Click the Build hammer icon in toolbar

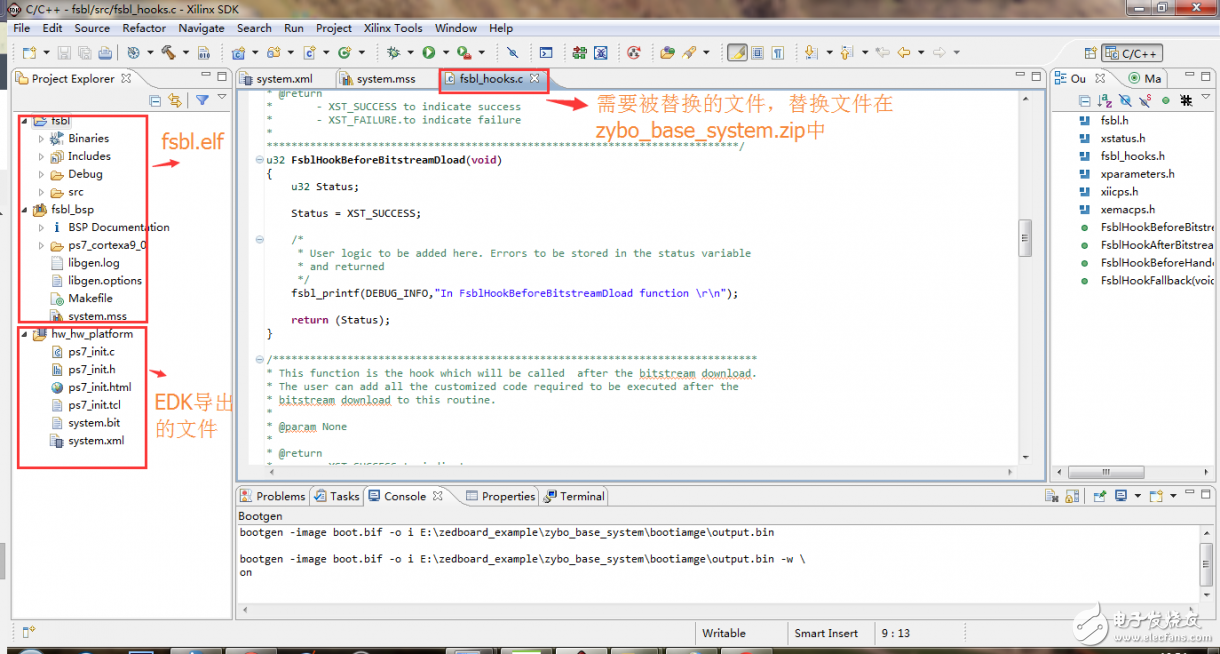(x=168, y=52)
